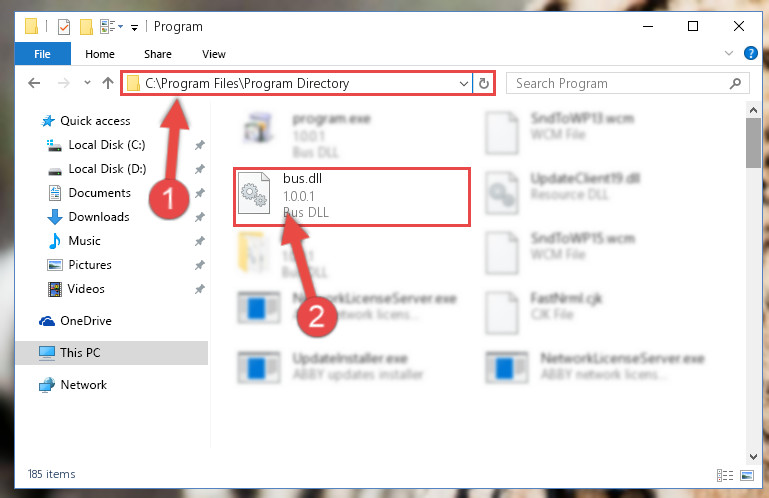
Task: Go up one folder level
Action: (108, 83)
